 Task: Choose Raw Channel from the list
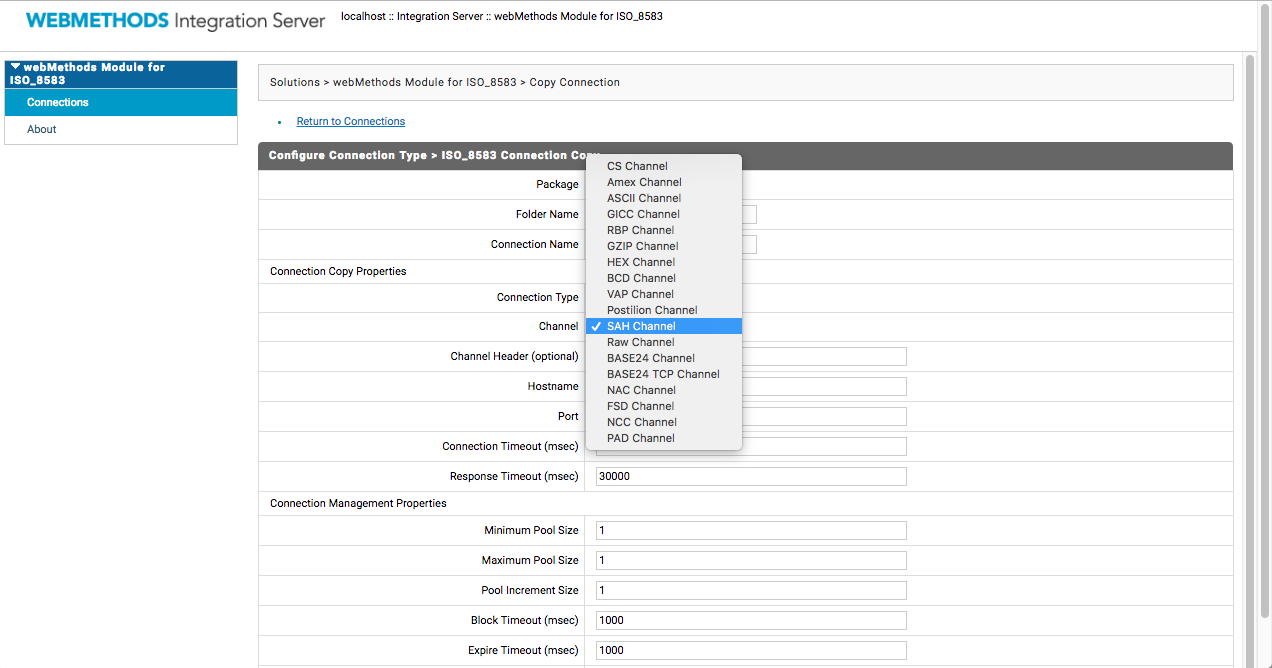click(x=664, y=342)
